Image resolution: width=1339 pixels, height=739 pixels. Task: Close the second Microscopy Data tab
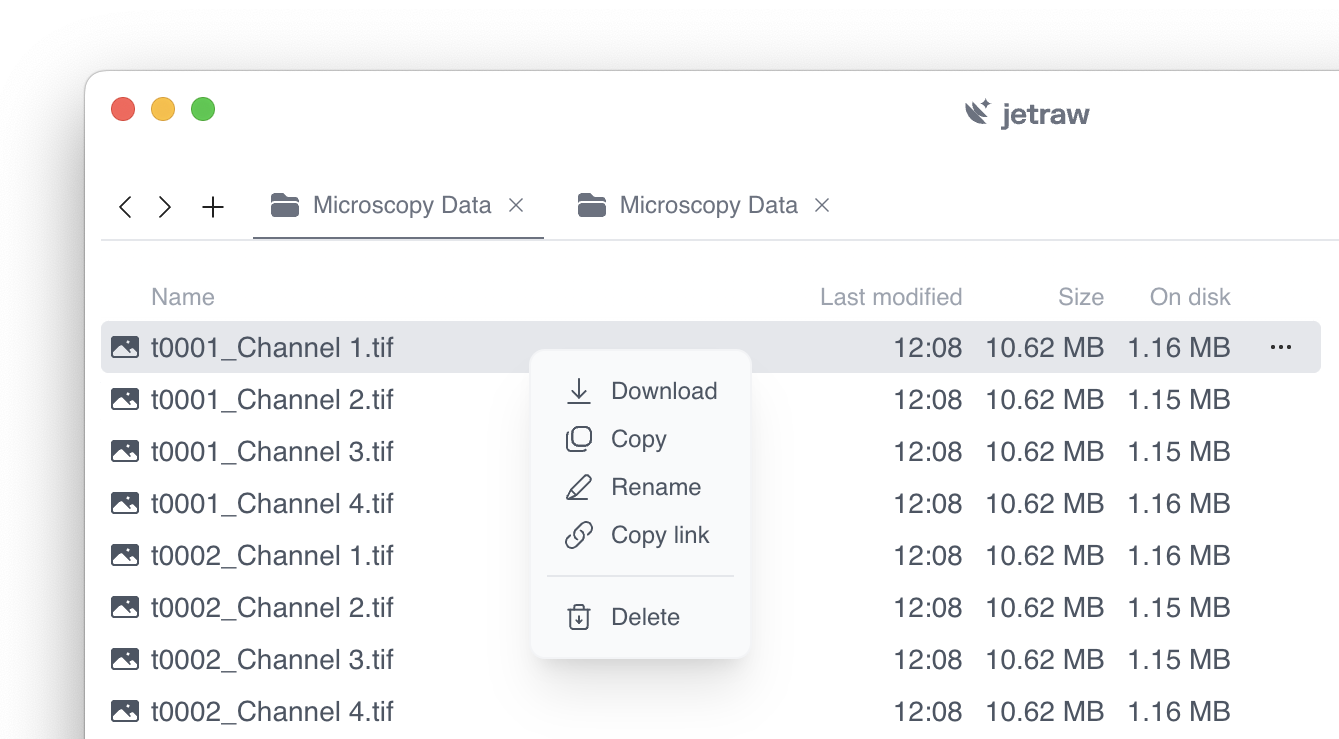[x=822, y=205]
